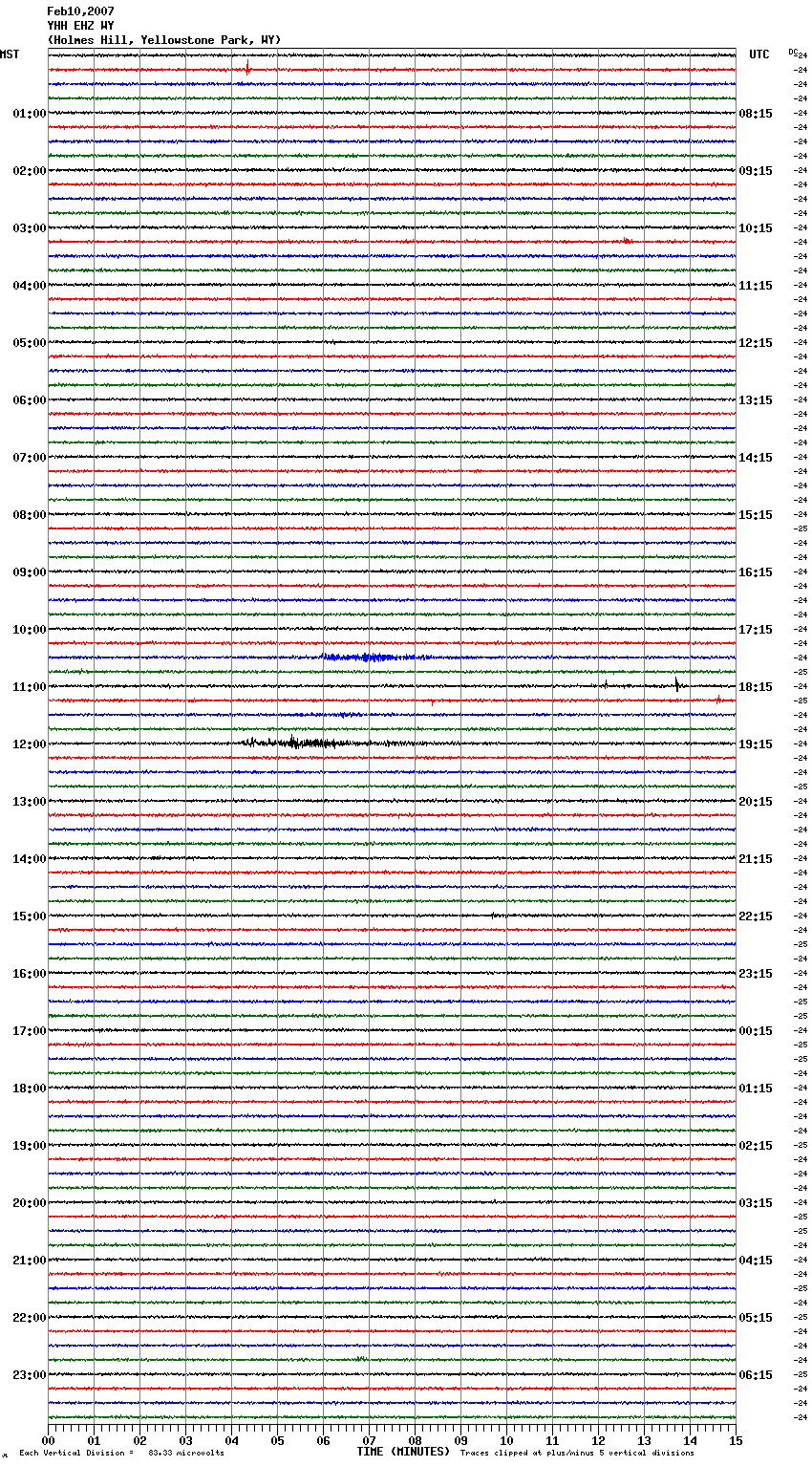
Task: Select the 05:00 MST hour label
Action: pos(29,343)
